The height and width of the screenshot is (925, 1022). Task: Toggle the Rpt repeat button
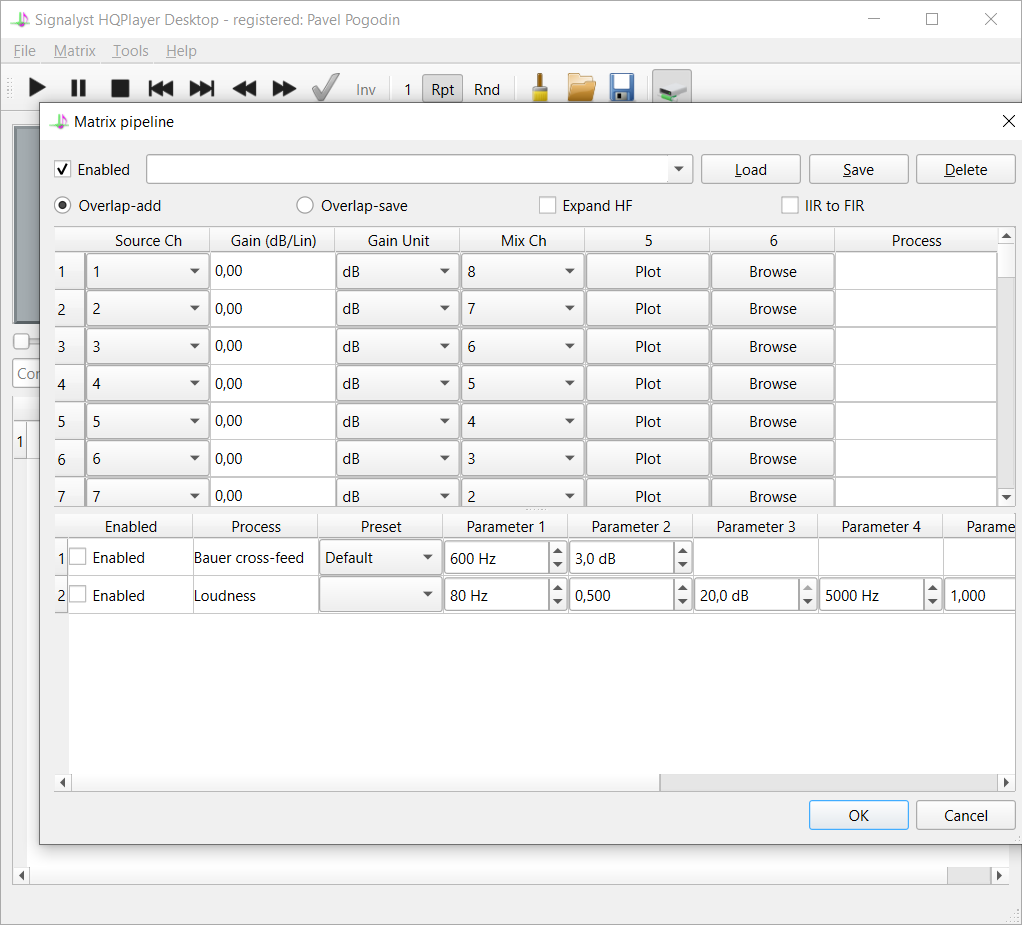pyautogui.click(x=443, y=89)
